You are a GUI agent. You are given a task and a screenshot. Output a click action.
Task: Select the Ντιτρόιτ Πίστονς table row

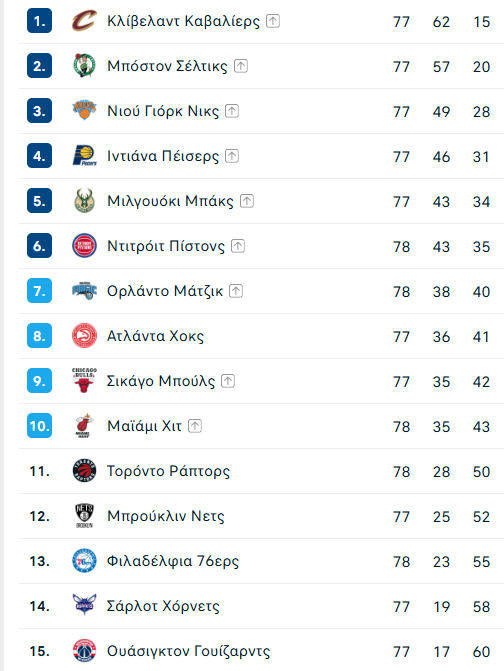[x=261, y=246]
